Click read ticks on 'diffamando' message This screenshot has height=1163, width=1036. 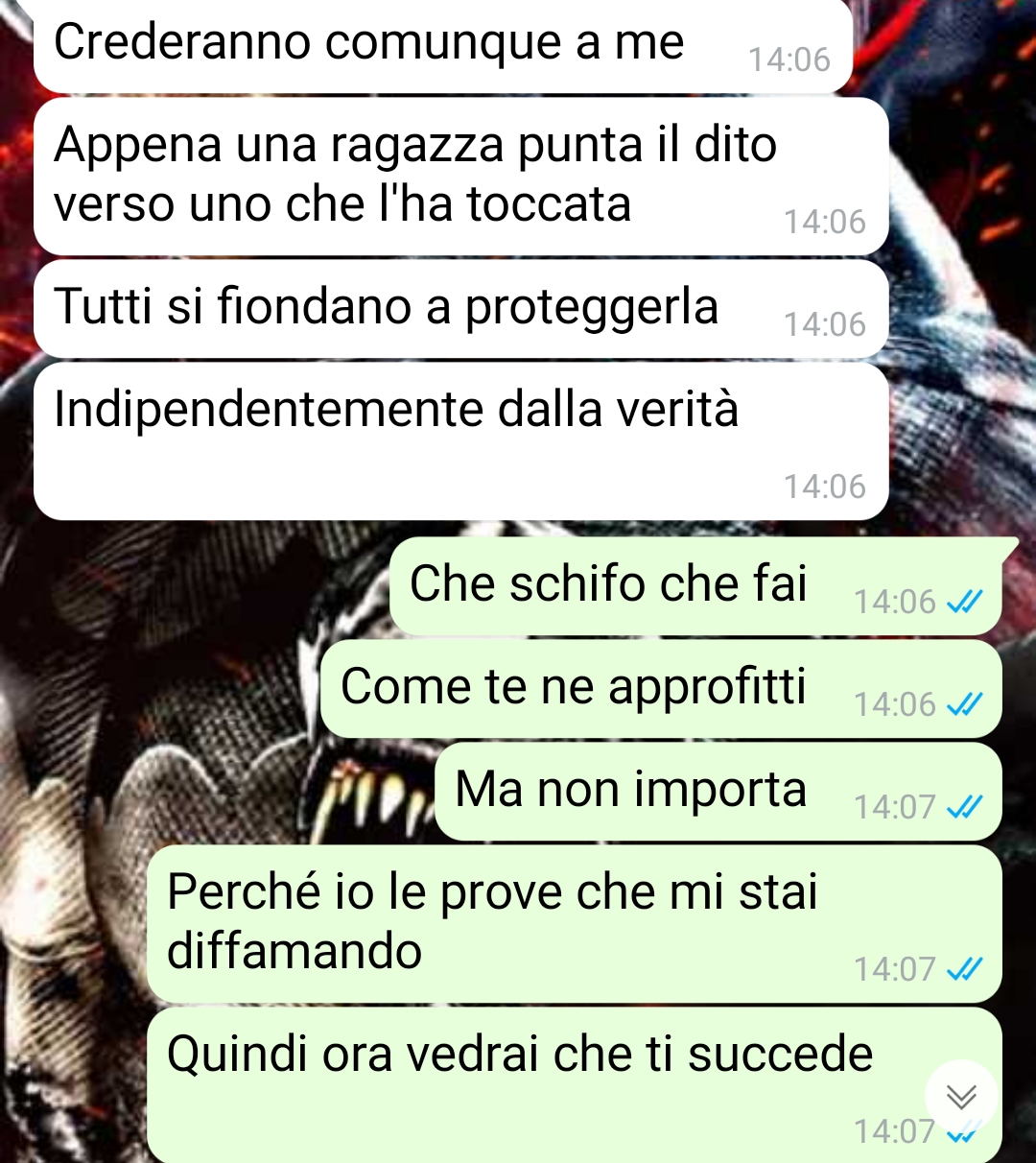tap(964, 969)
